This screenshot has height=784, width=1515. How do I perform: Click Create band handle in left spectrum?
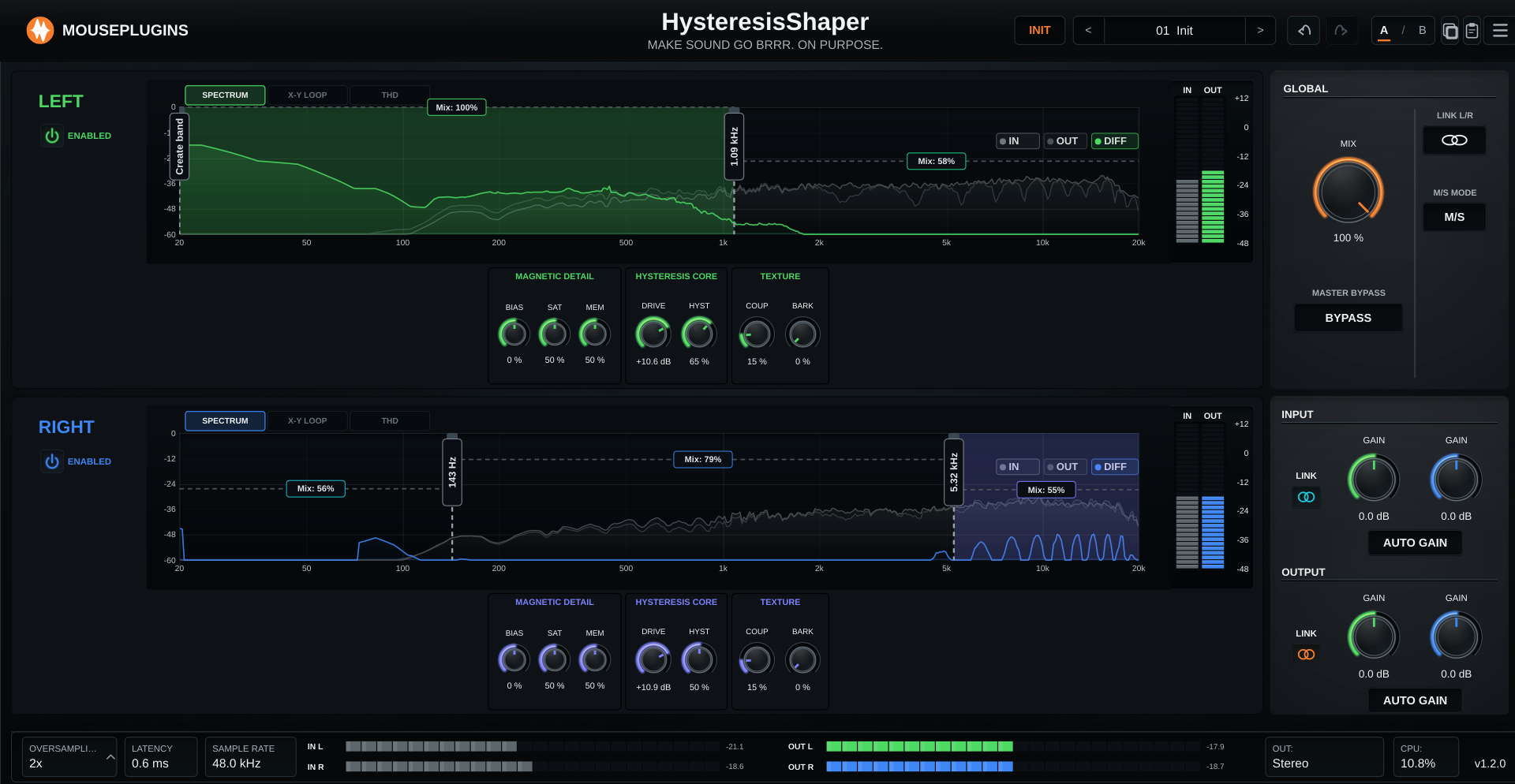(x=180, y=146)
